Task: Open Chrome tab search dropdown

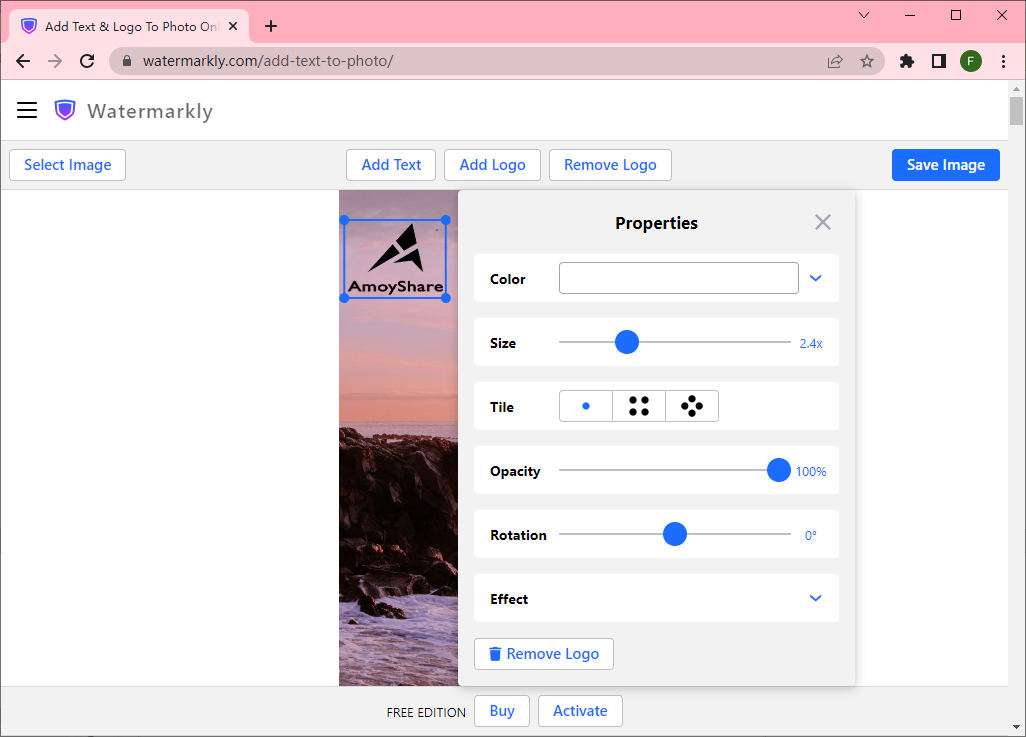Action: 864,15
